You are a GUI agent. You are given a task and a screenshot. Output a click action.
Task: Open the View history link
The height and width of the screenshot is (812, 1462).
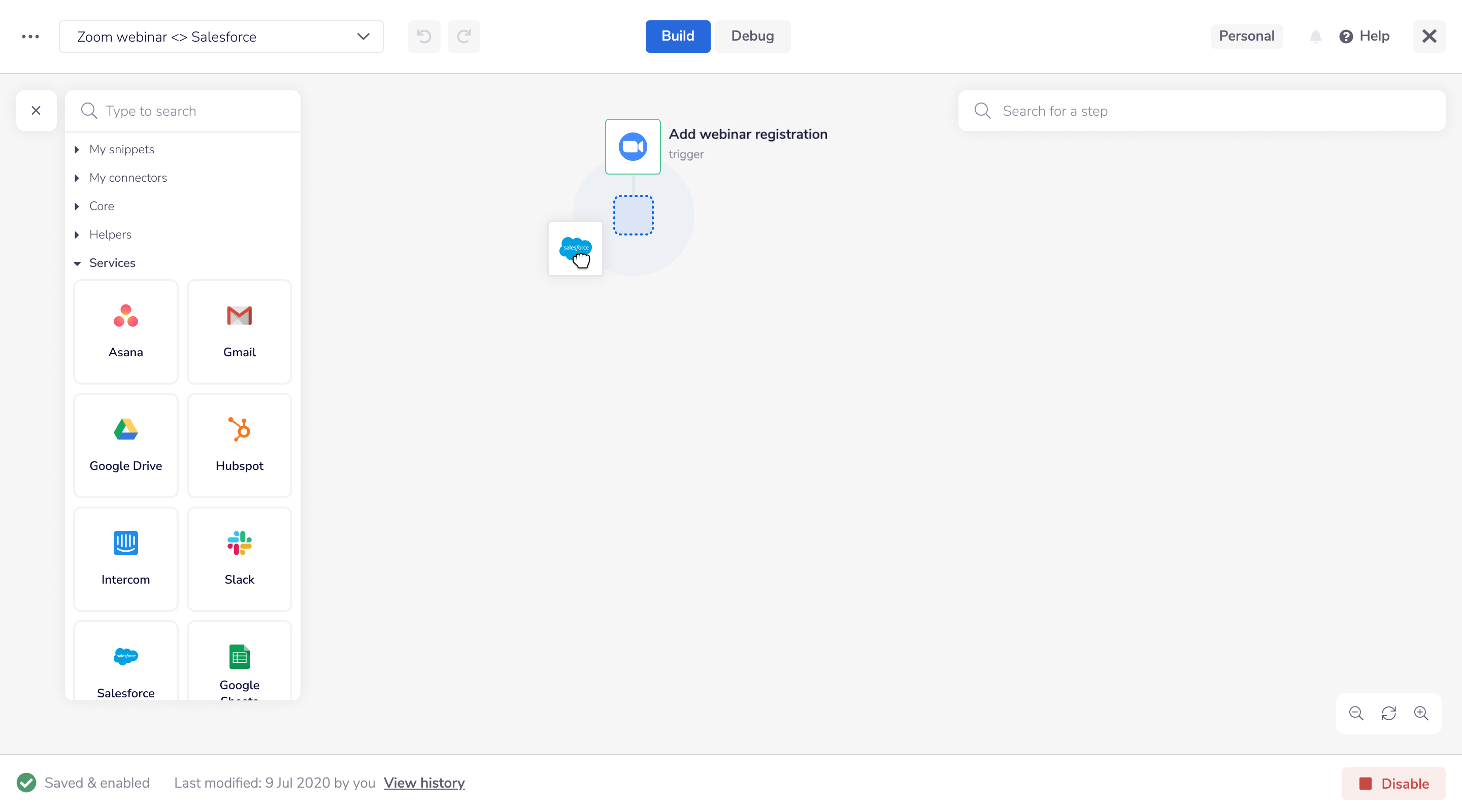(424, 783)
